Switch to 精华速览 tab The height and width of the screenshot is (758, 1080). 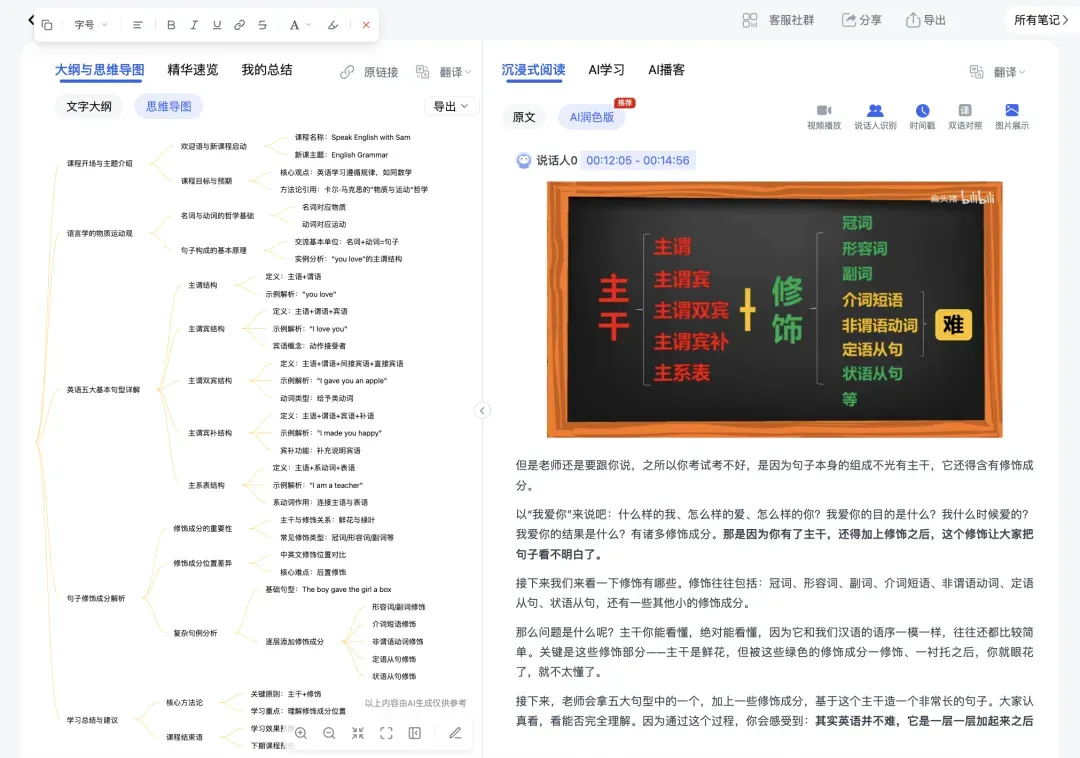click(x=193, y=70)
